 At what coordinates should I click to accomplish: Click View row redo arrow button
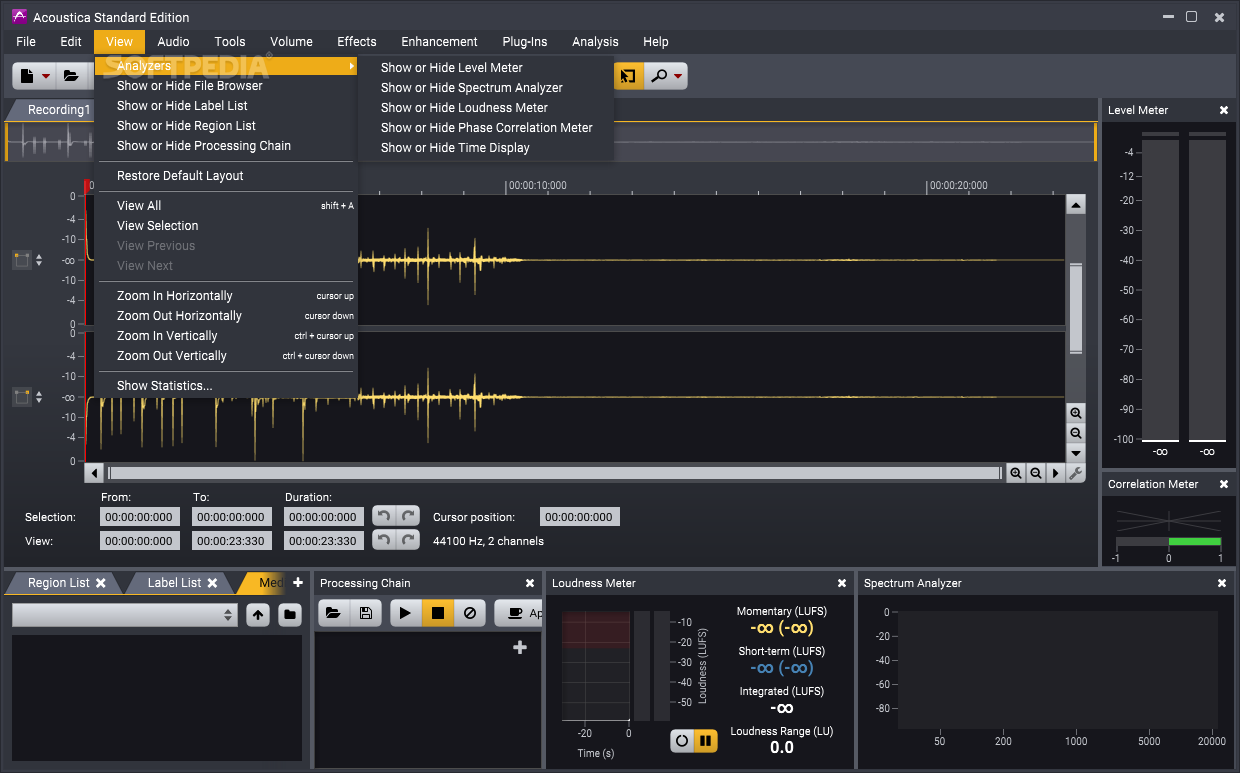click(407, 540)
